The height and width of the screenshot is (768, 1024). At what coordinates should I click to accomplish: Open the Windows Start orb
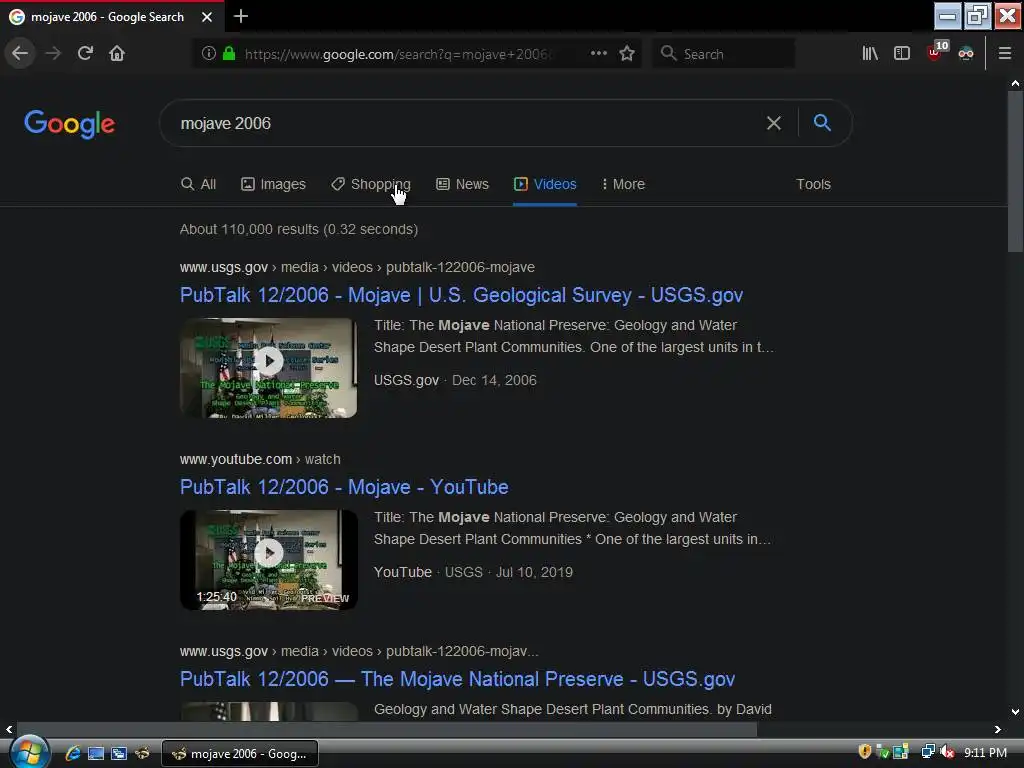tap(27, 752)
